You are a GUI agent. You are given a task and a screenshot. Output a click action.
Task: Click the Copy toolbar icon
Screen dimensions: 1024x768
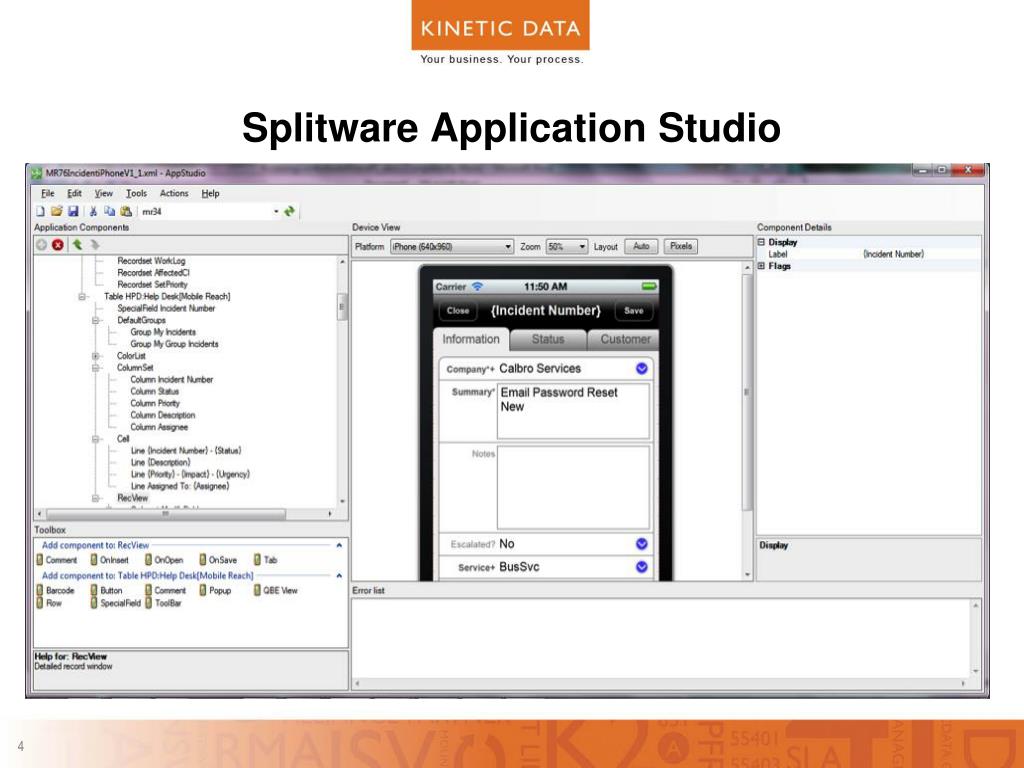(x=109, y=211)
